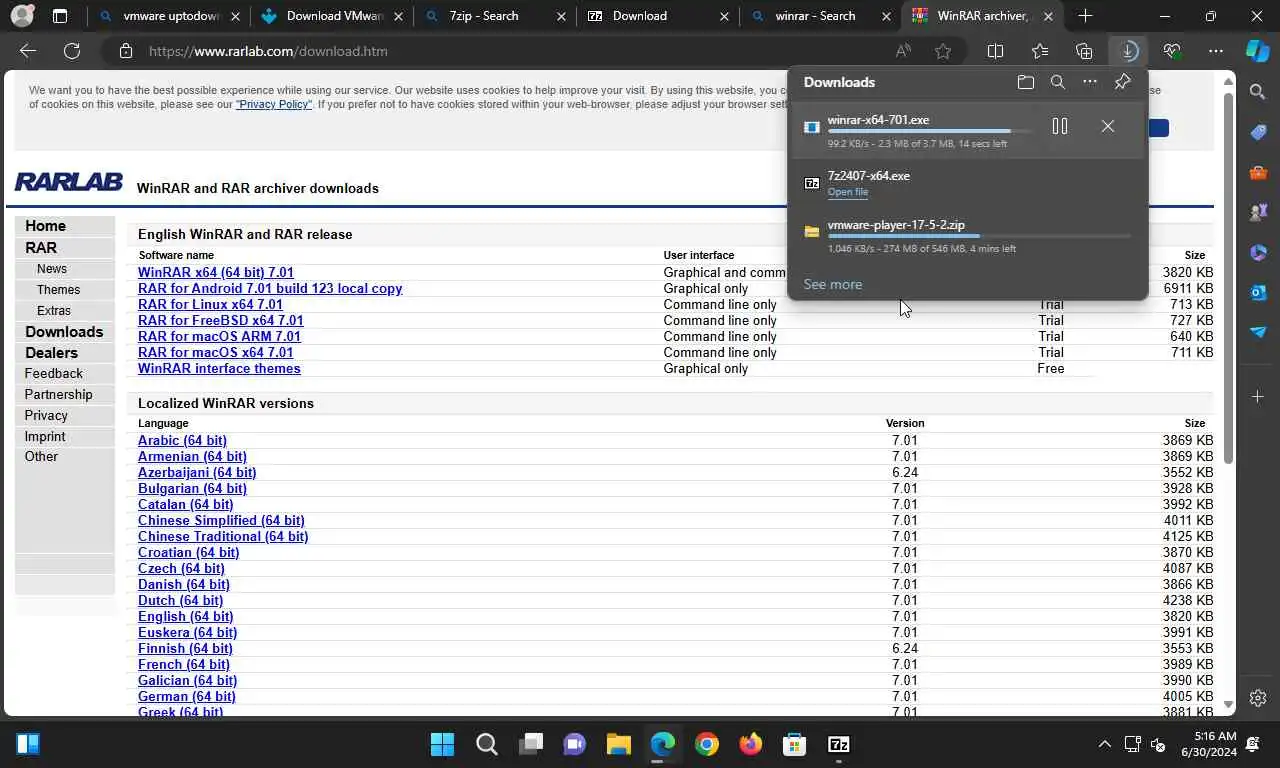Switch to the 7zip - Search tab
Viewport: 1280px width, 768px height.
494,16
